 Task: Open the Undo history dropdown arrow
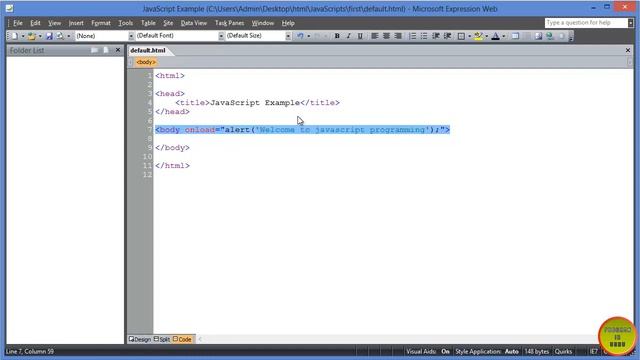pyautogui.click(x=309, y=36)
